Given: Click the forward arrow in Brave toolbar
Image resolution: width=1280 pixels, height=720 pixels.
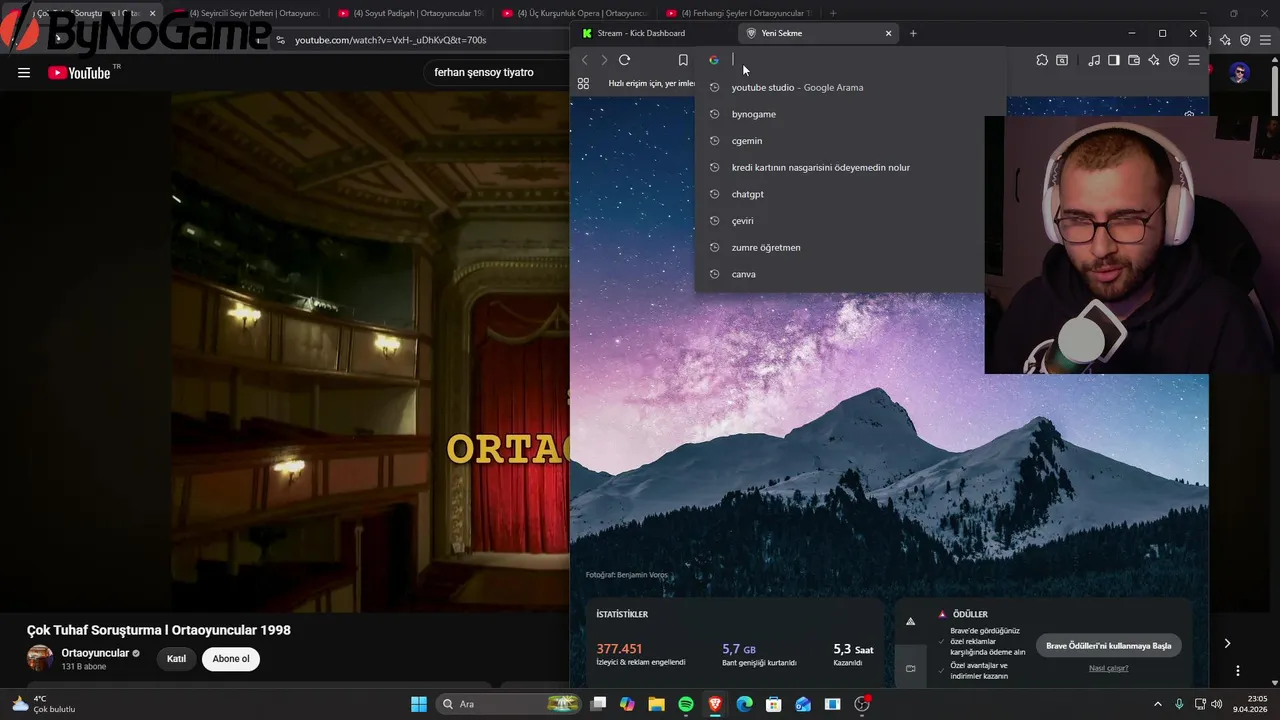Looking at the screenshot, I should click(x=604, y=60).
